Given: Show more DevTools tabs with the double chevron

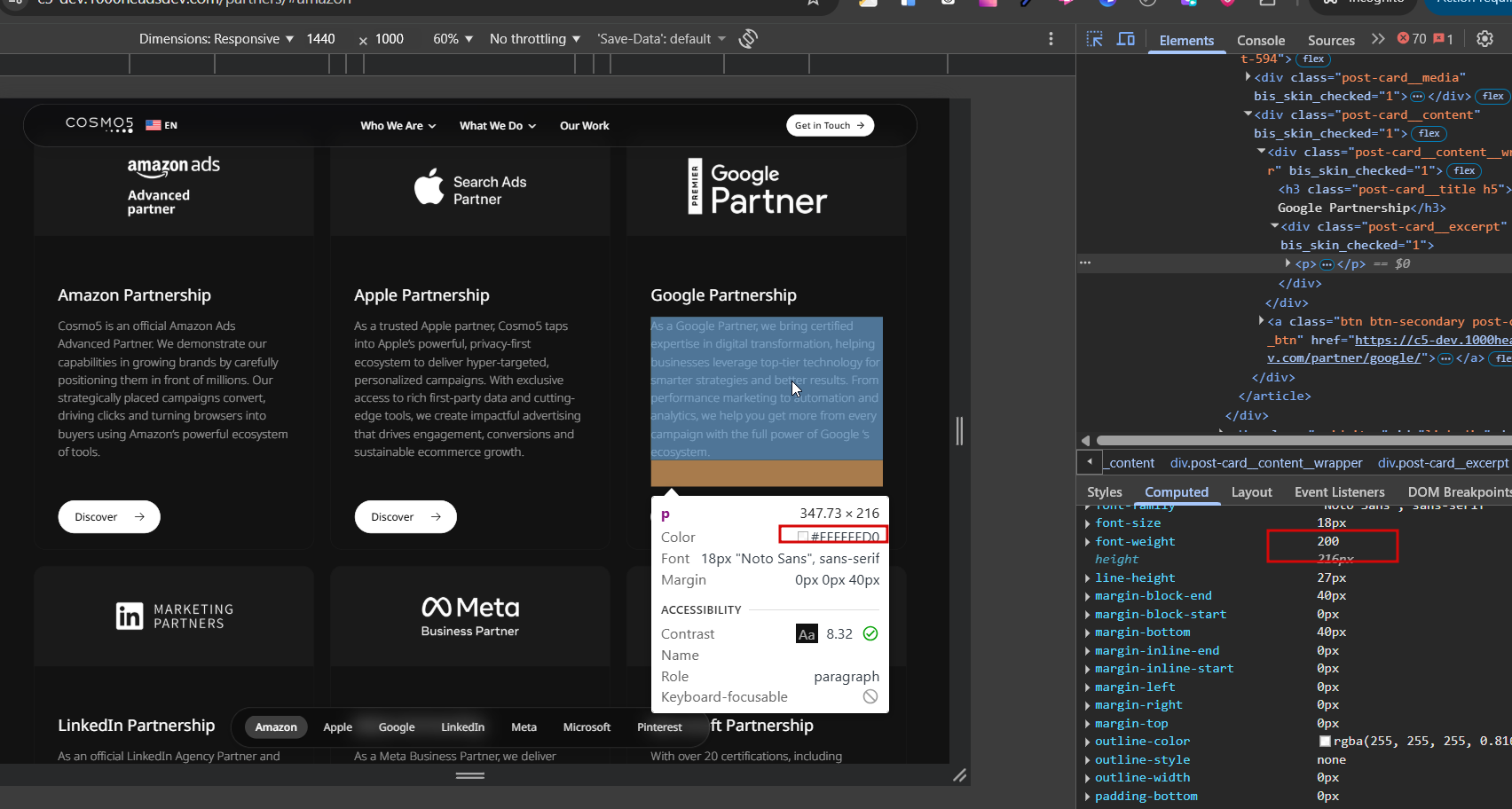Looking at the screenshot, I should point(1377,39).
